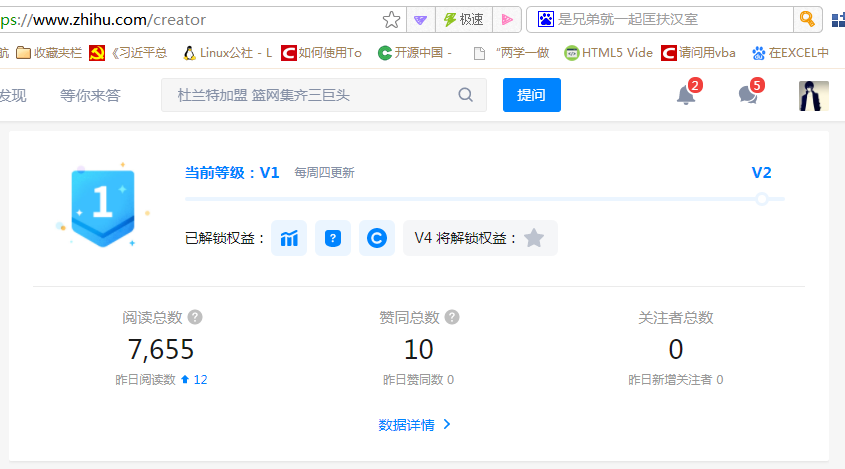This screenshot has height=469, width=845.
Task: Click the orange browser search button
Action: click(807, 20)
